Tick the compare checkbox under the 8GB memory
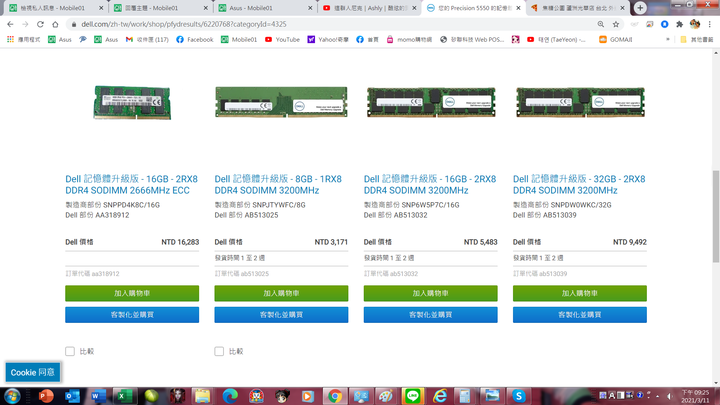This screenshot has height=405, width=720. pos(219,351)
